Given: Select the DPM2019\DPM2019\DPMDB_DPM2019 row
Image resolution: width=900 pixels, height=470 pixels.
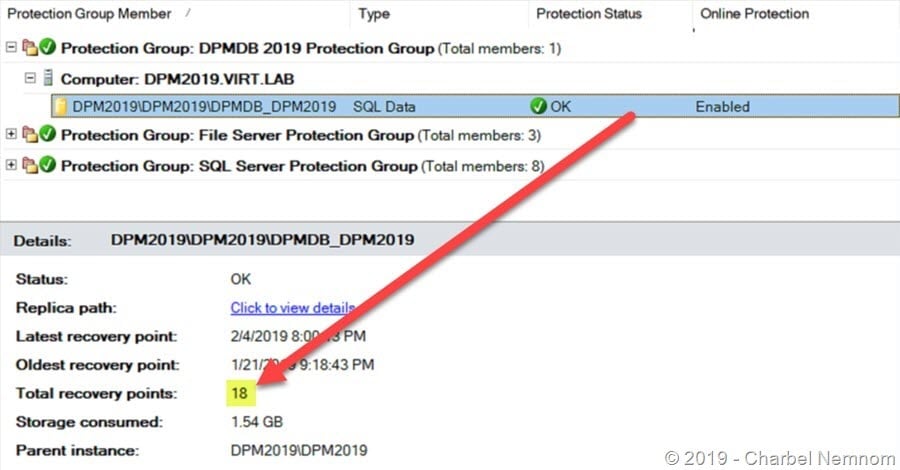Looking at the screenshot, I should (475, 107).
